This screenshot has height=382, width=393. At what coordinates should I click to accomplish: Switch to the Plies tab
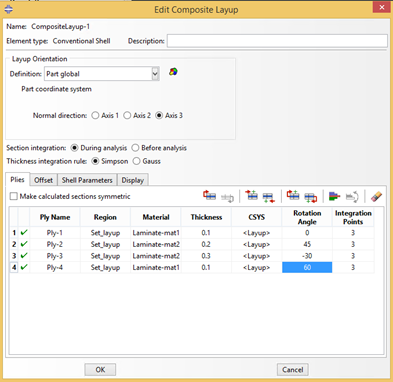[17, 179]
